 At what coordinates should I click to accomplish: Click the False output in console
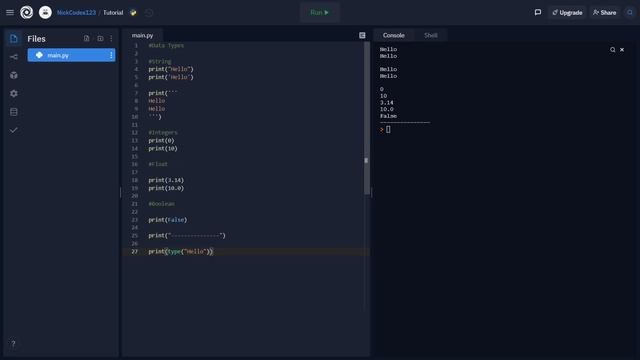(x=388, y=116)
